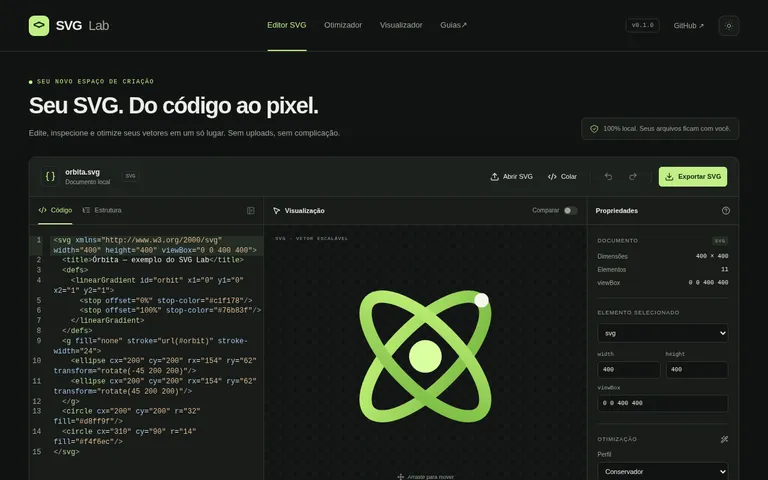
Task: Focus the viewBox input field
Action: (662, 403)
